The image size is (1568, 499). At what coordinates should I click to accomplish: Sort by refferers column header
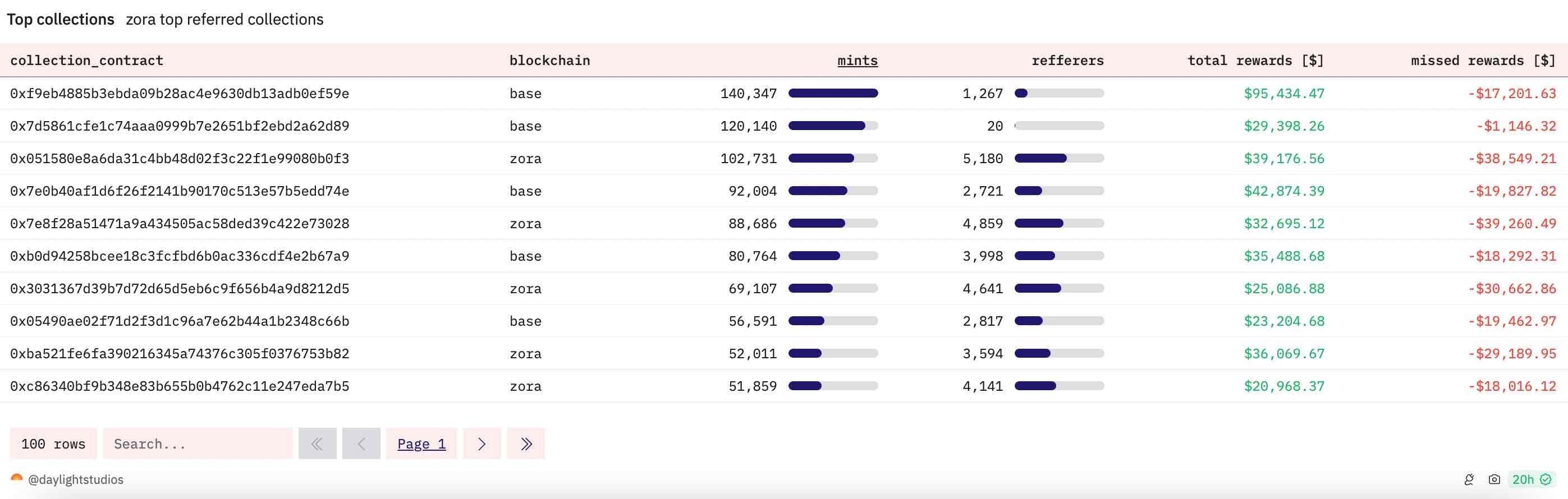click(1067, 60)
